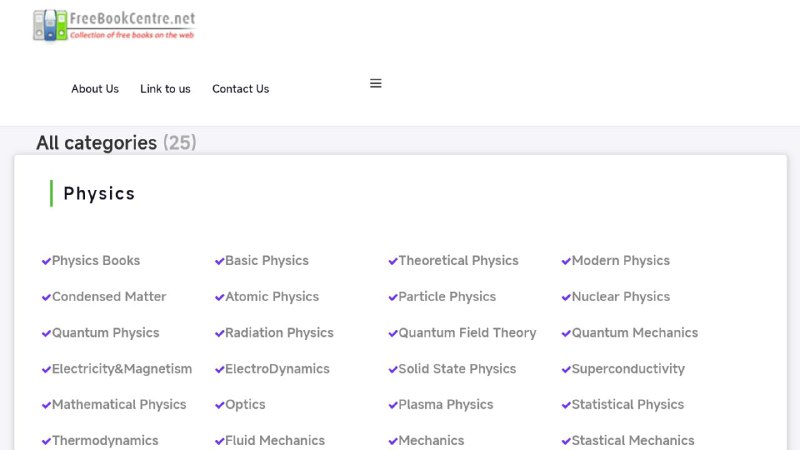
Task: Visit the Plasma Physics category link
Action: click(x=446, y=405)
